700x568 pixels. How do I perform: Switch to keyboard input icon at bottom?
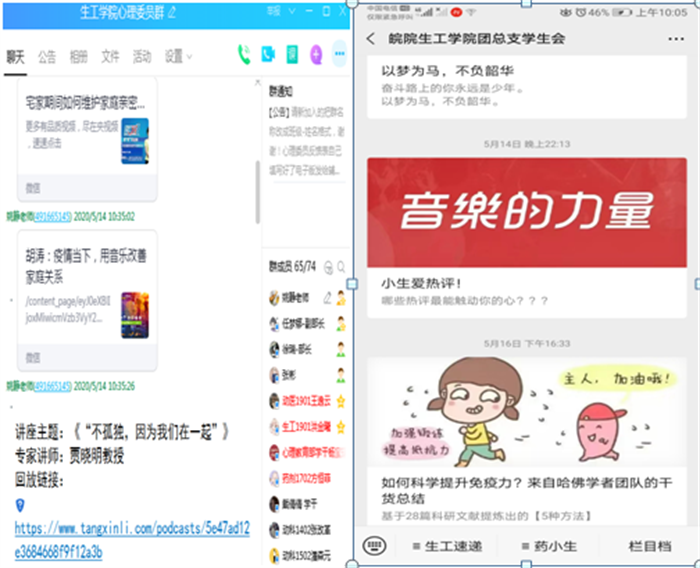pos(375,546)
